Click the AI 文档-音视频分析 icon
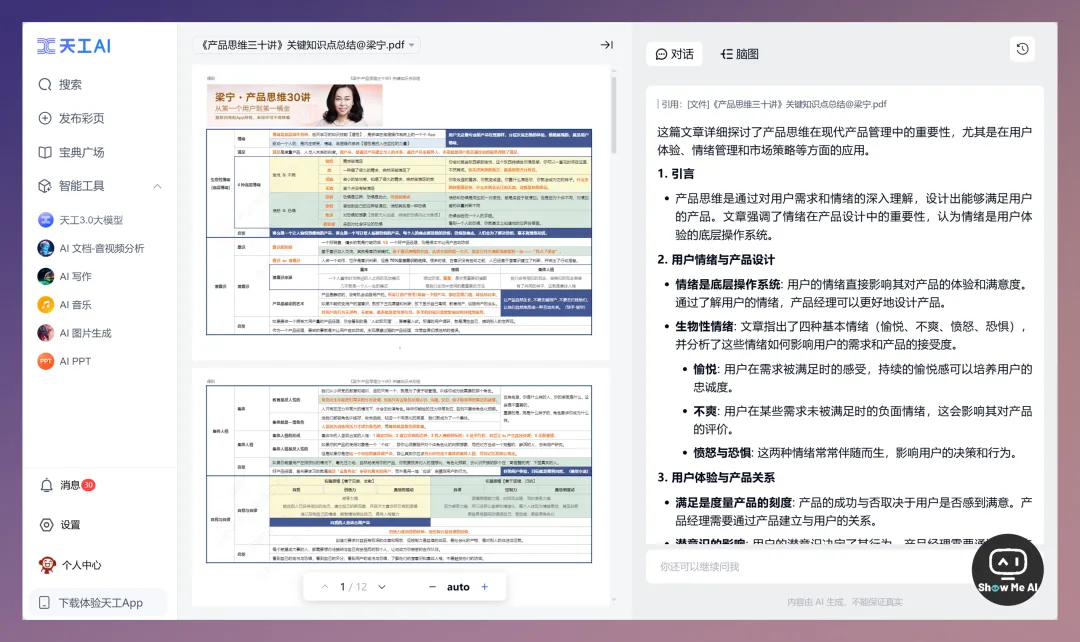1080x642 pixels. point(45,249)
